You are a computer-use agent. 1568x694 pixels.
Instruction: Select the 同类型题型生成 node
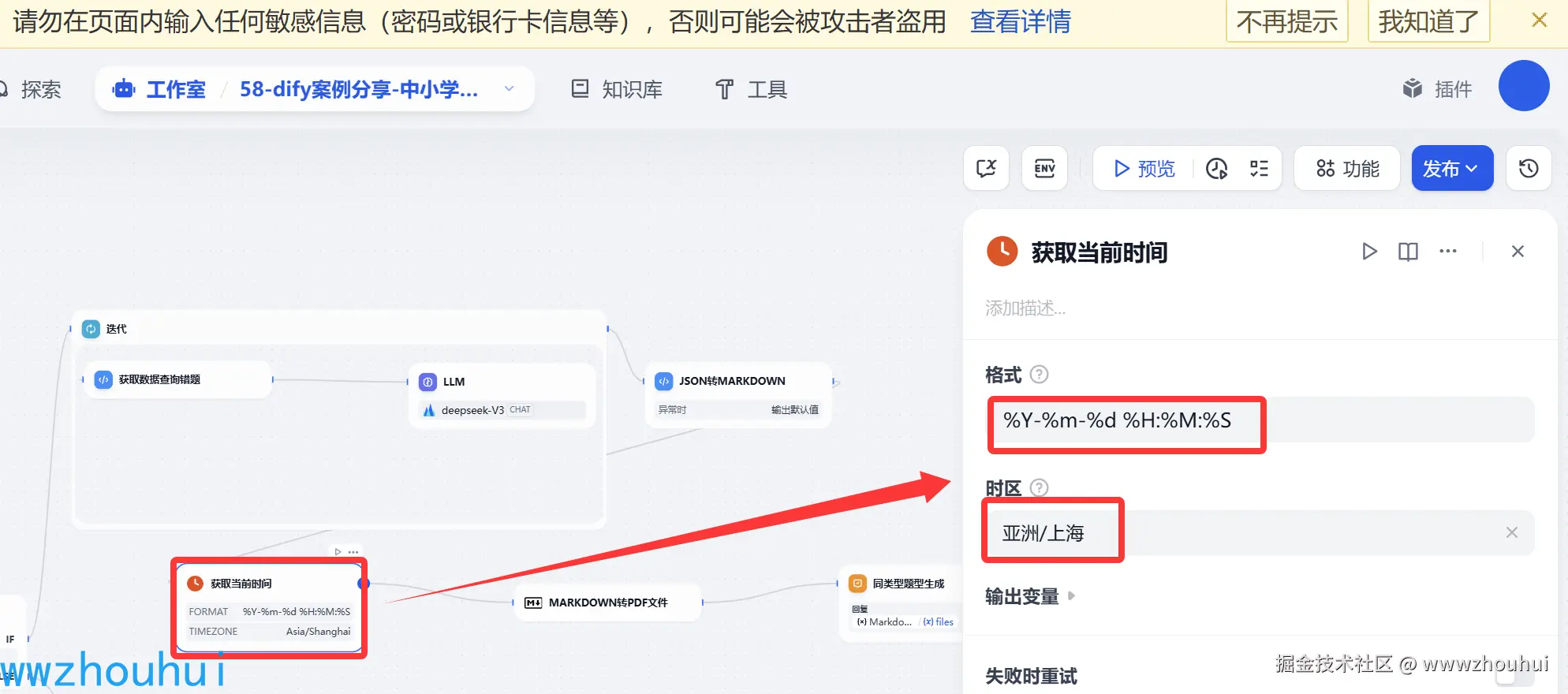click(899, 604)
